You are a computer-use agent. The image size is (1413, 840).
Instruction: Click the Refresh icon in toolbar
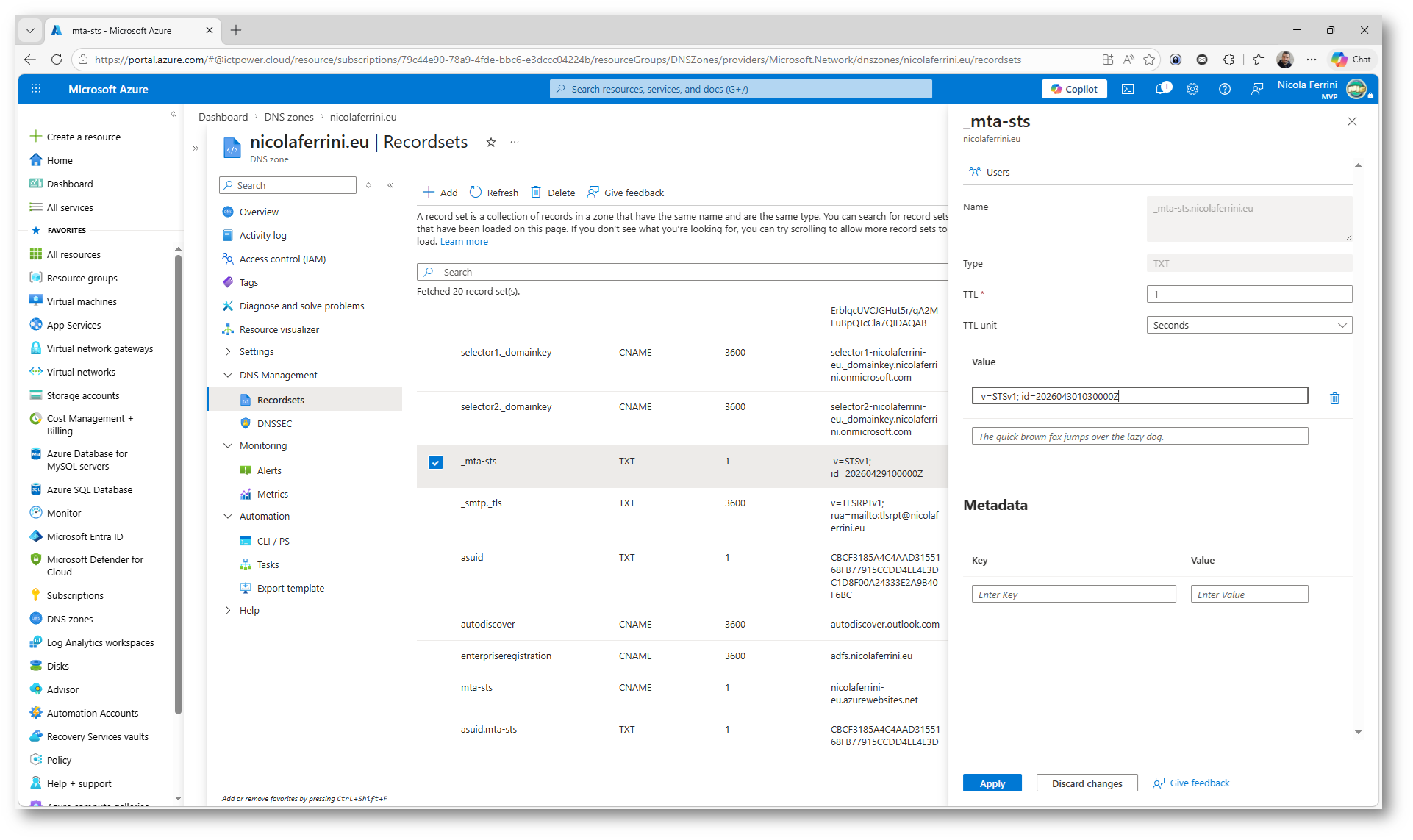(476, 193)
